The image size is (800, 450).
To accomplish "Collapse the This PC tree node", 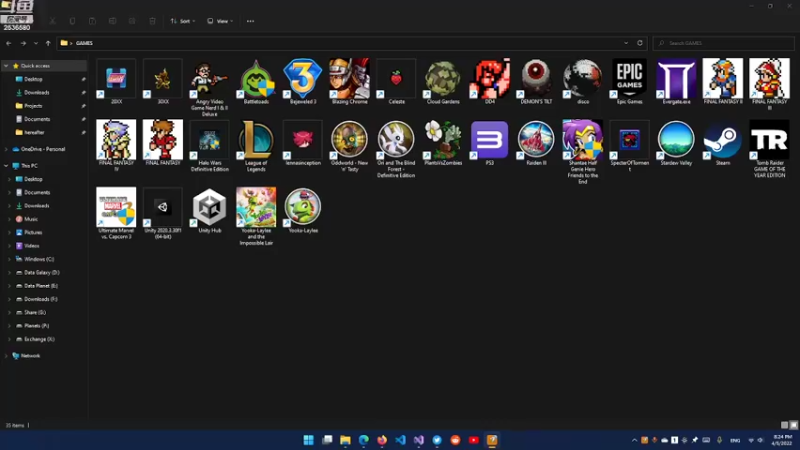I will [6, 166].
